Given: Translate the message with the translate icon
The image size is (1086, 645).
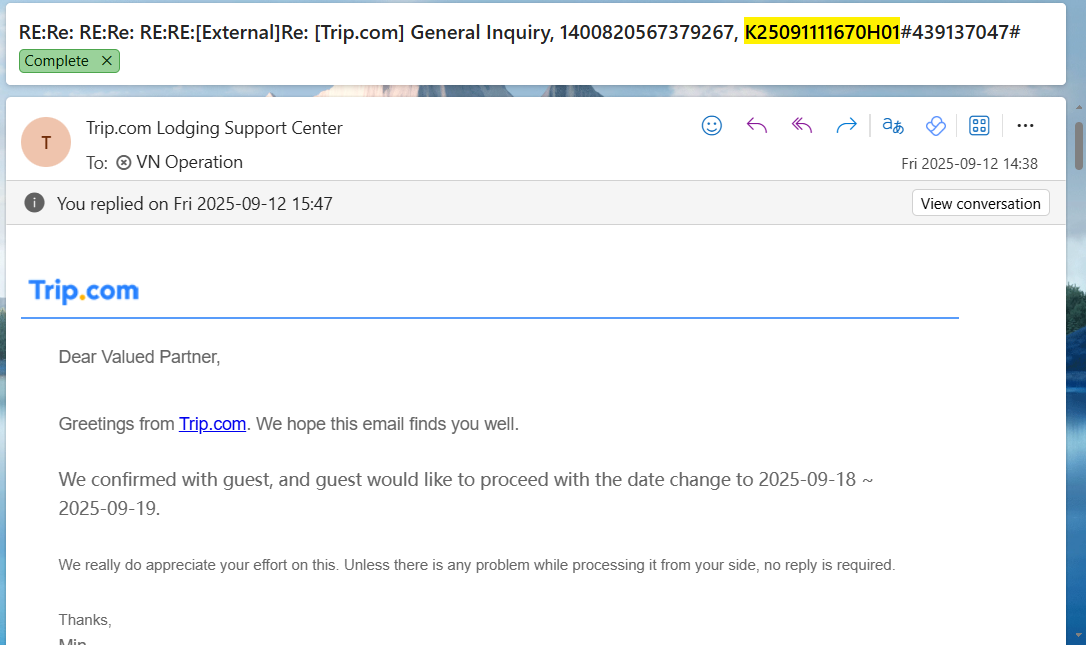Looking at the screenshot, I should click(892, 126).
